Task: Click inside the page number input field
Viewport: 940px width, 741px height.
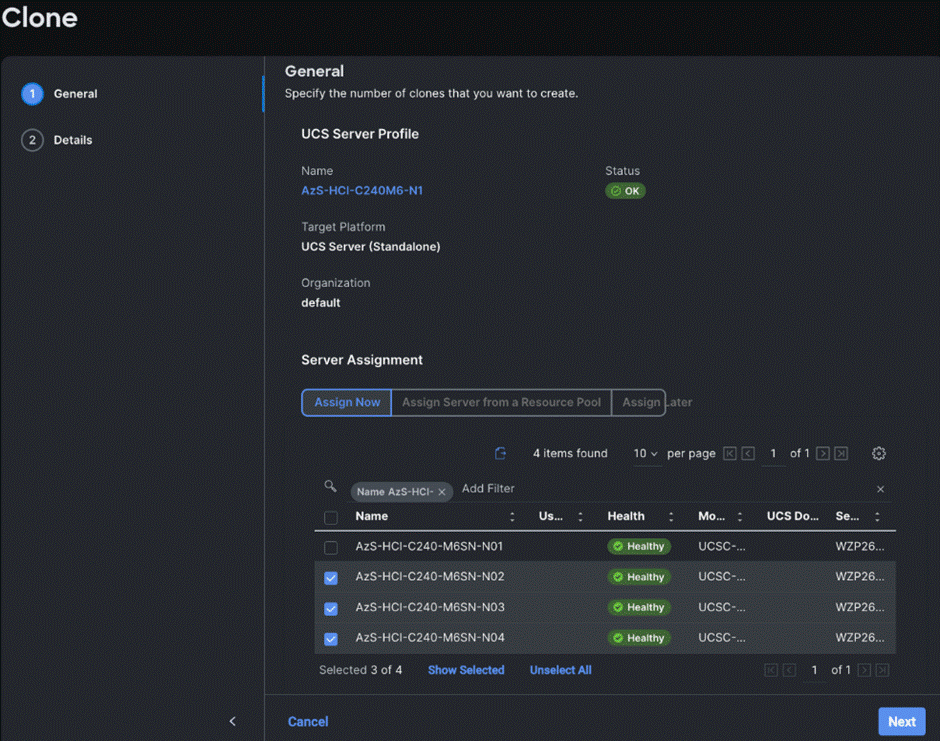Action: tap(773, 453)
